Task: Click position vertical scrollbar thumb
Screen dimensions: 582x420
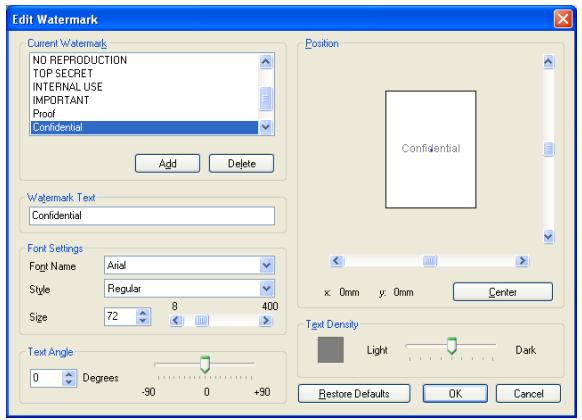Action: 549,149
